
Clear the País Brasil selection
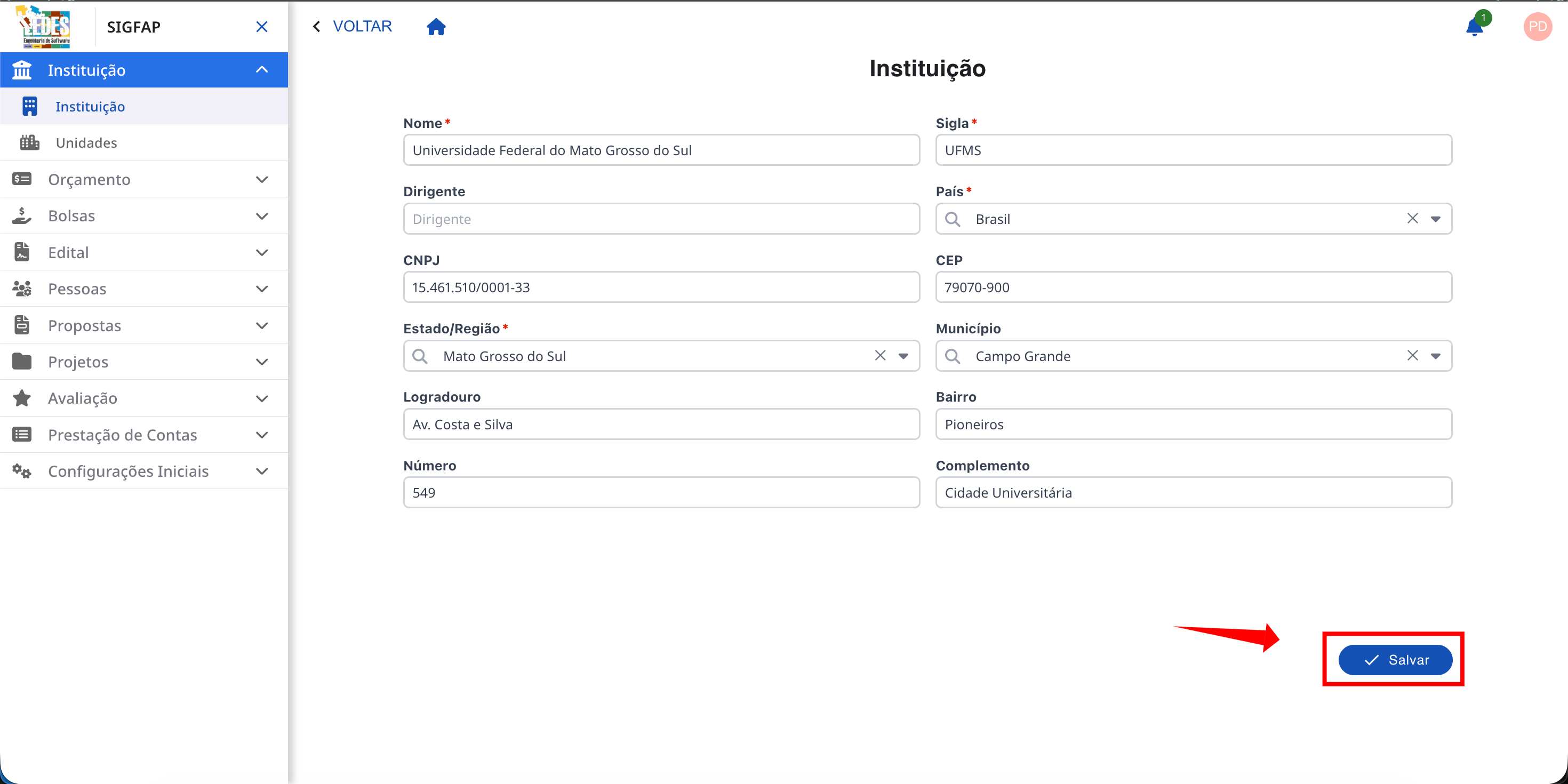pos(1412,219)
